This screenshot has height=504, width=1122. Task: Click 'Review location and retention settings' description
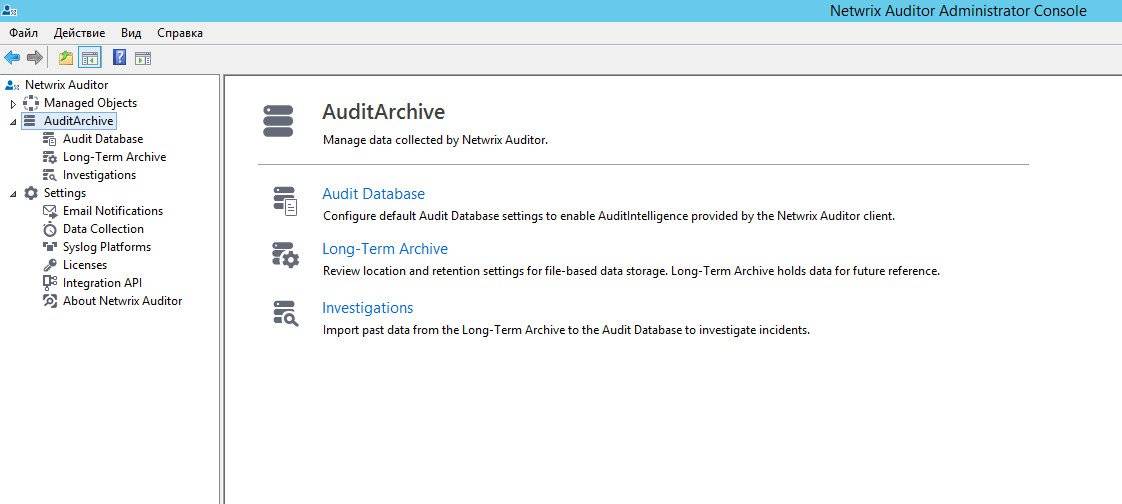(631, 271)
